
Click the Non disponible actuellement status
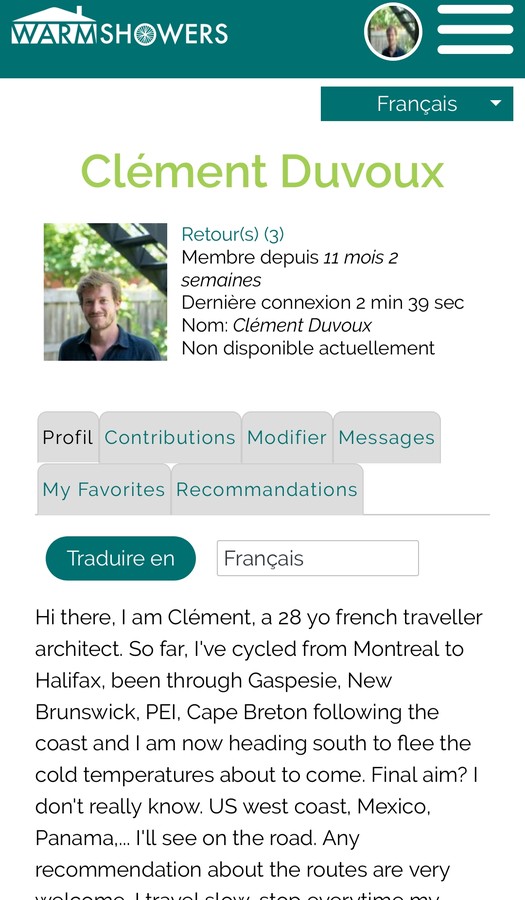(x=308, y=348)
